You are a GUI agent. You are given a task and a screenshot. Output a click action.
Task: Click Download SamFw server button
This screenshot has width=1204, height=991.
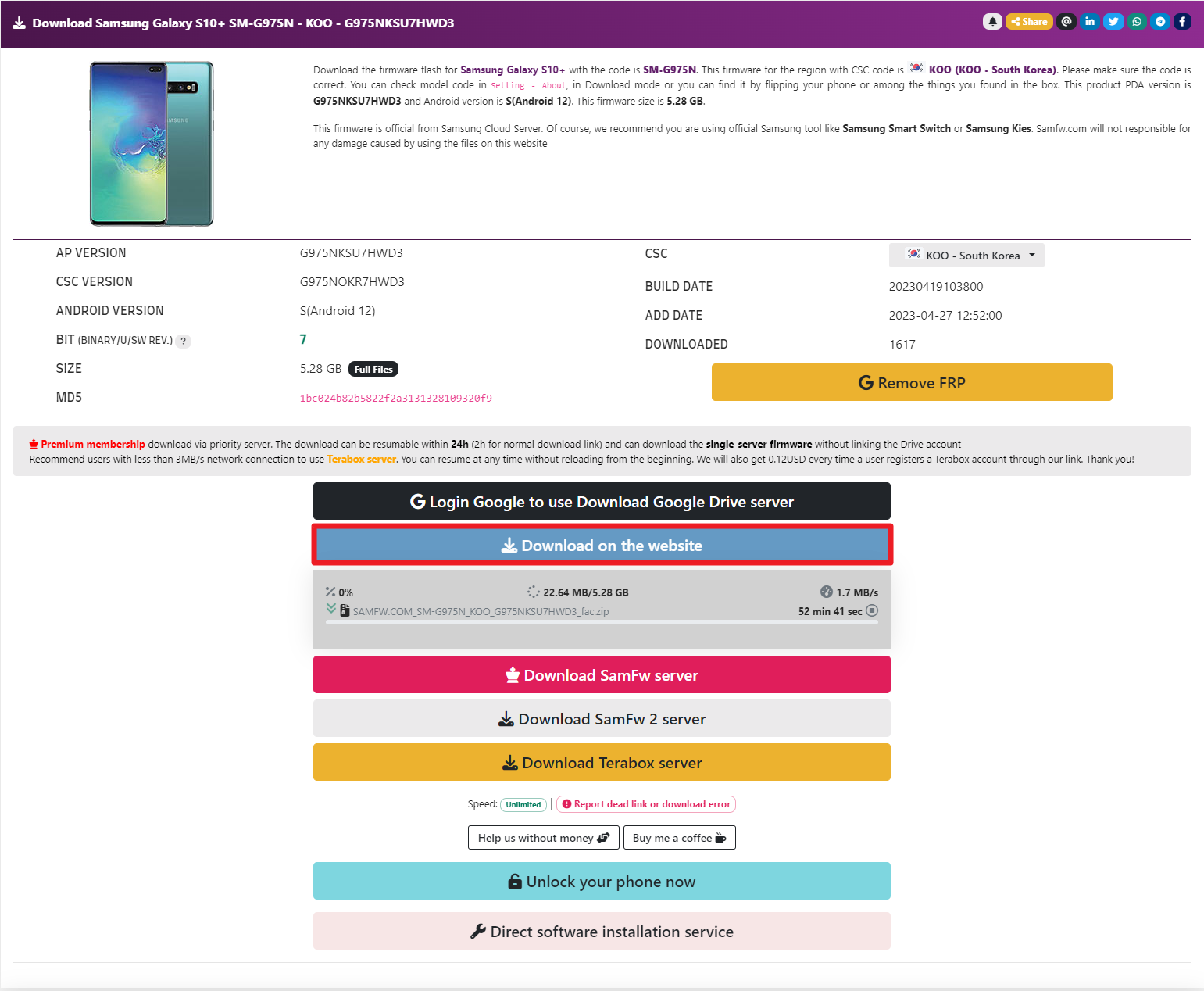tap(602, 674)
